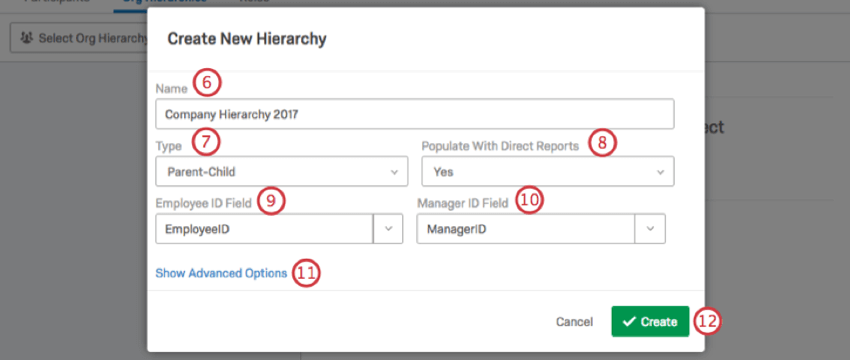Click the red circled number 7 marker
850x360 pixels.
click(206, 142)
